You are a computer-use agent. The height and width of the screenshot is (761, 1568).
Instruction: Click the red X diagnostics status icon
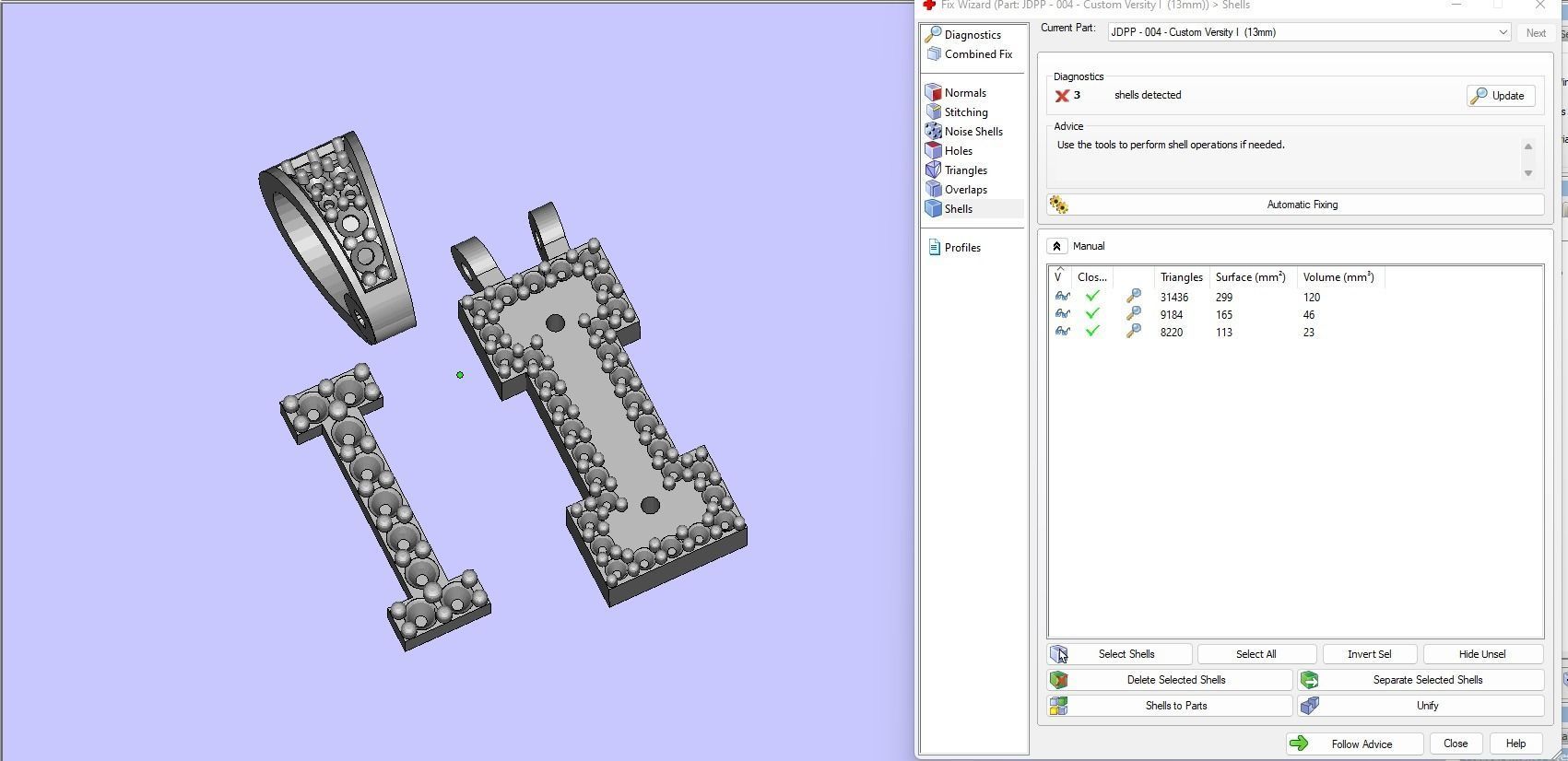[1062, 96]
